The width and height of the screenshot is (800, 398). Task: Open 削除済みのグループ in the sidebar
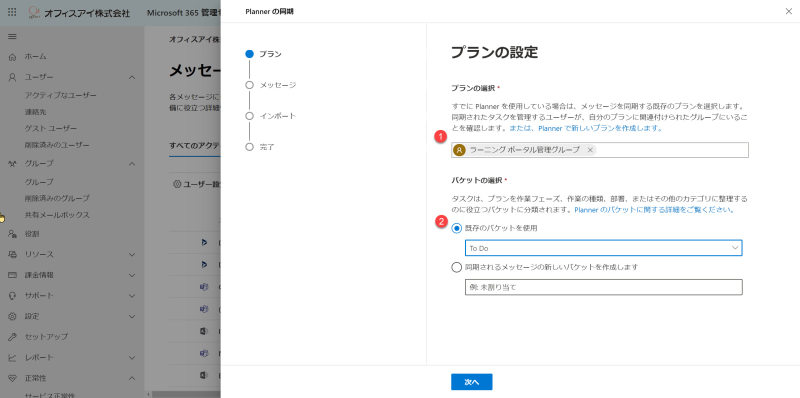tap(57, 198)
